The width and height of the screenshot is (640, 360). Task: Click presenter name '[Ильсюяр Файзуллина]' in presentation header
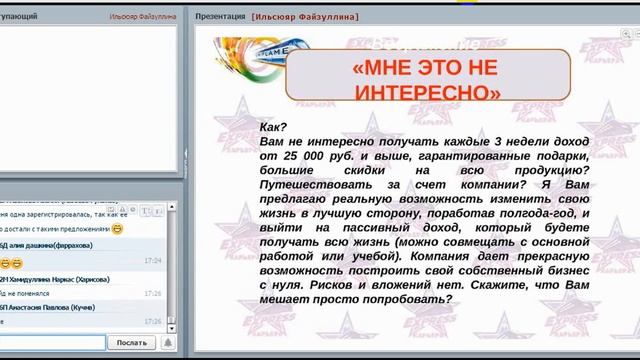coord(305,17)
